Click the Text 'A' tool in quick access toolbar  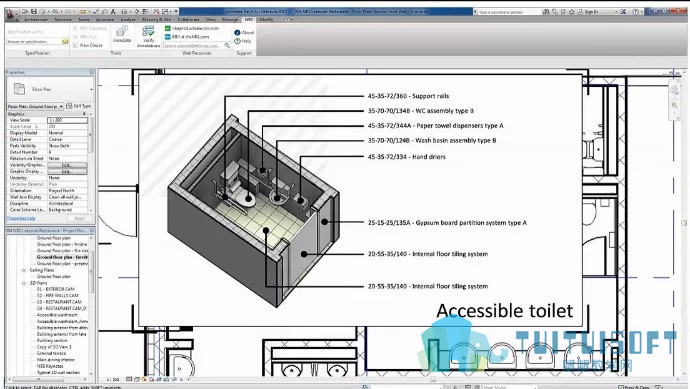coord(113,11)
